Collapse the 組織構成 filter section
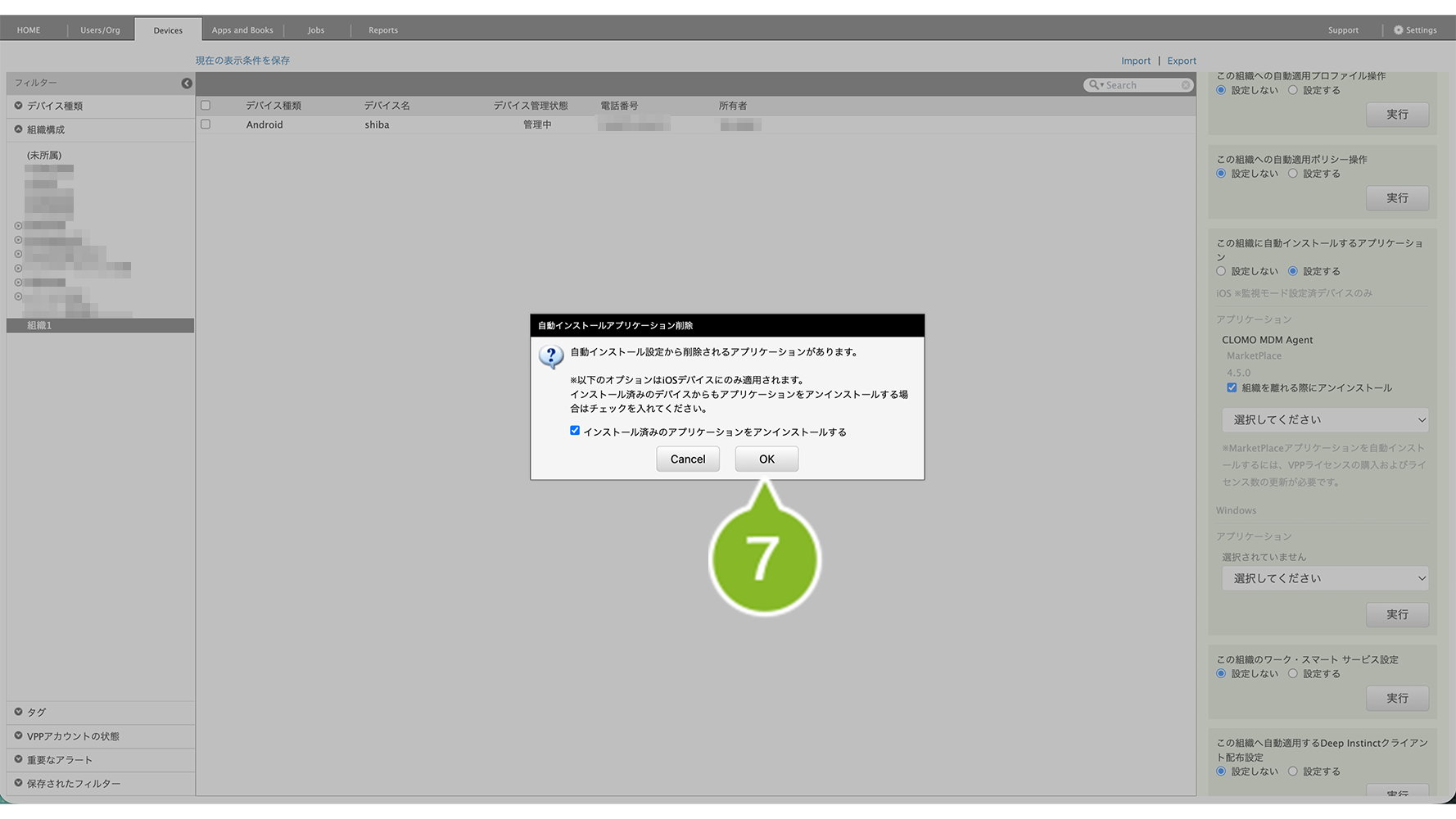This screenshot has width=1456, height=819. pos(18,129)
